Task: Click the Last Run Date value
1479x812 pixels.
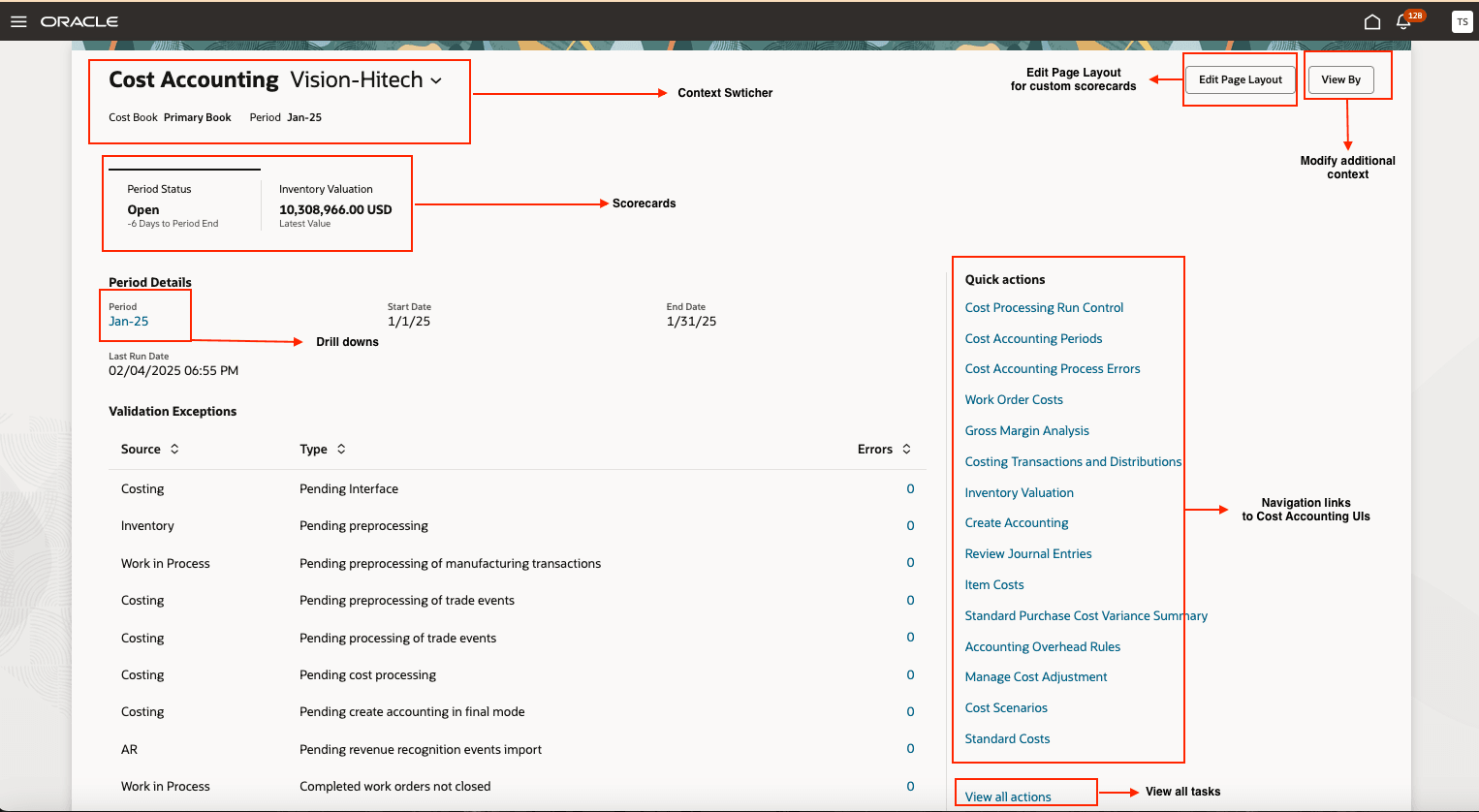Action: pyautogui.click(x=173, y=370)
